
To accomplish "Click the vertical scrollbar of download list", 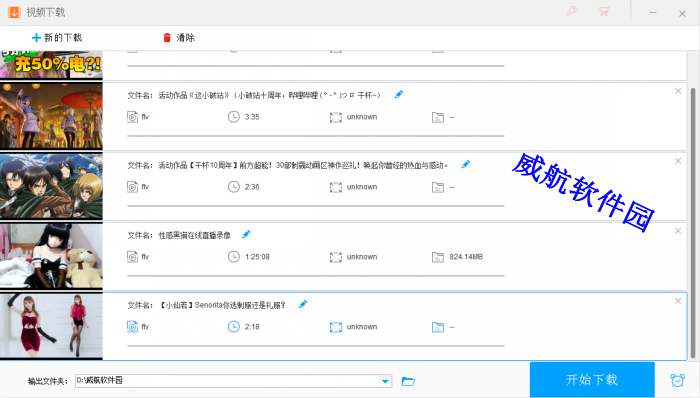I will pyautogui.click(x=693, y=223).
